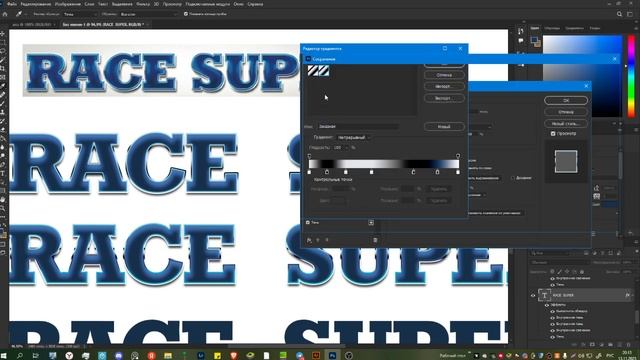Hide the first Внутренняя тень effect of RACE SUPER
The image size is (640, 360).
click(553, 318)
